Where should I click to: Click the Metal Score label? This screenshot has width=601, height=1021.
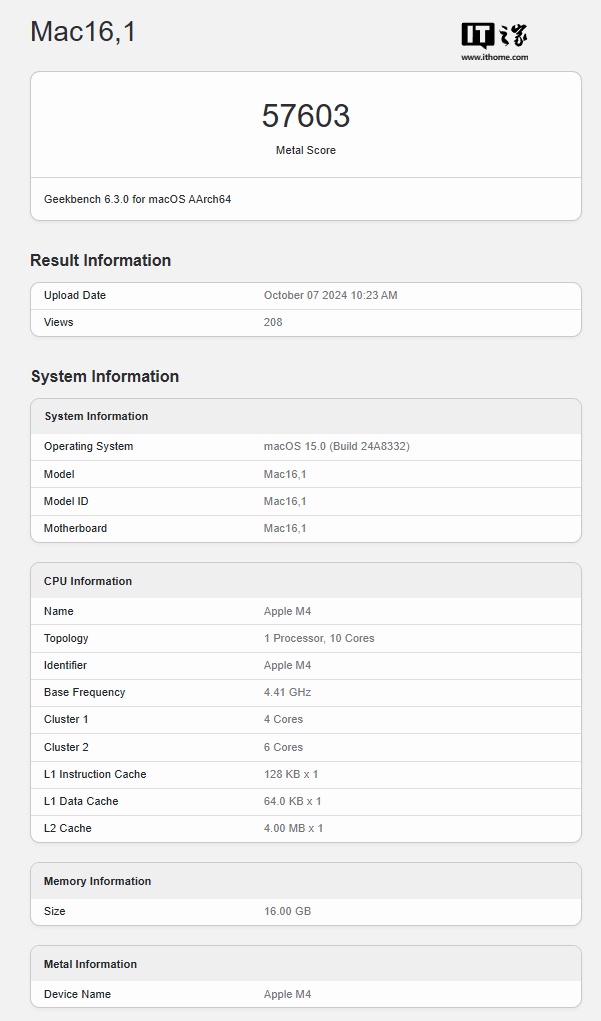click(x=306, y=150)
